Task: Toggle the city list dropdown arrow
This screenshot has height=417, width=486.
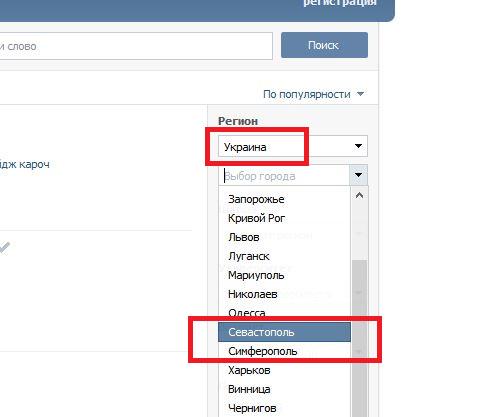Action: (x=359, y=175)
